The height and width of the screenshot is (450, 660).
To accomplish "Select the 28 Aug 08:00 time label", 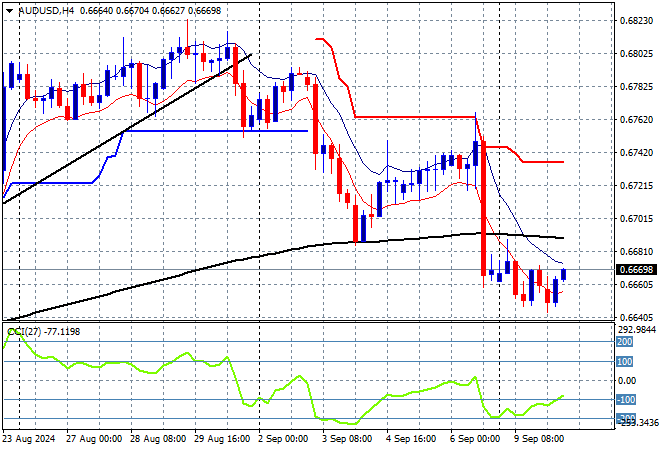I will click(158, 439).
